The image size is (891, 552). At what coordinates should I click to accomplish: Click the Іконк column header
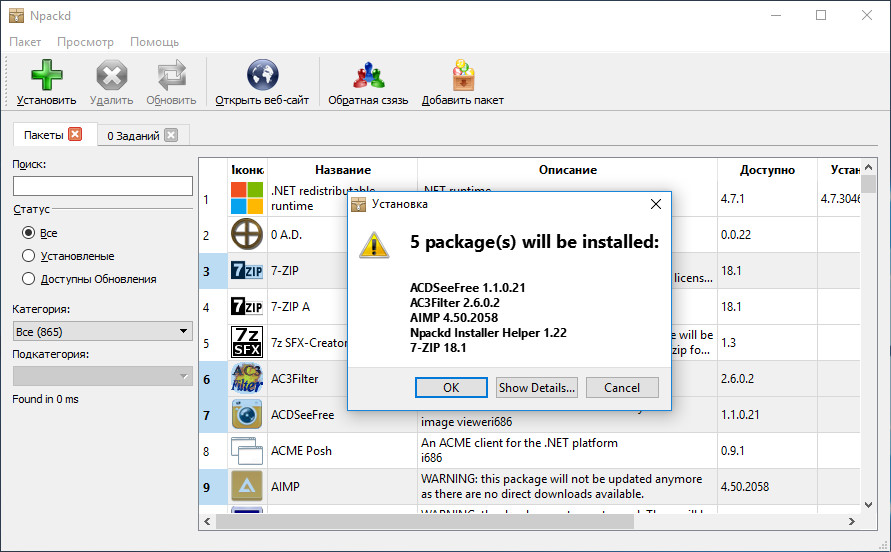247,169
